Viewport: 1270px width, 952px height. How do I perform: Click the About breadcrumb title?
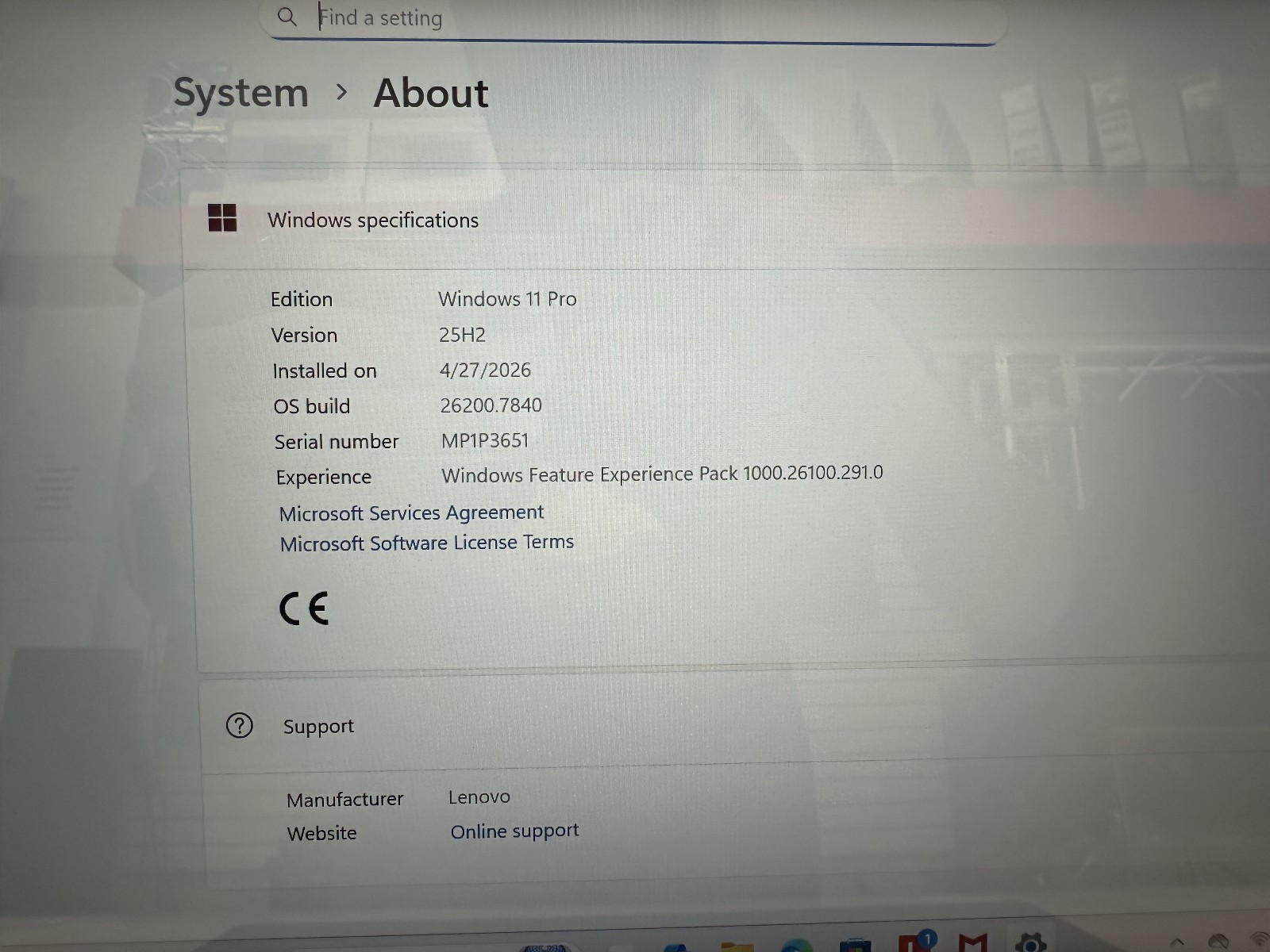click(431, 93)
